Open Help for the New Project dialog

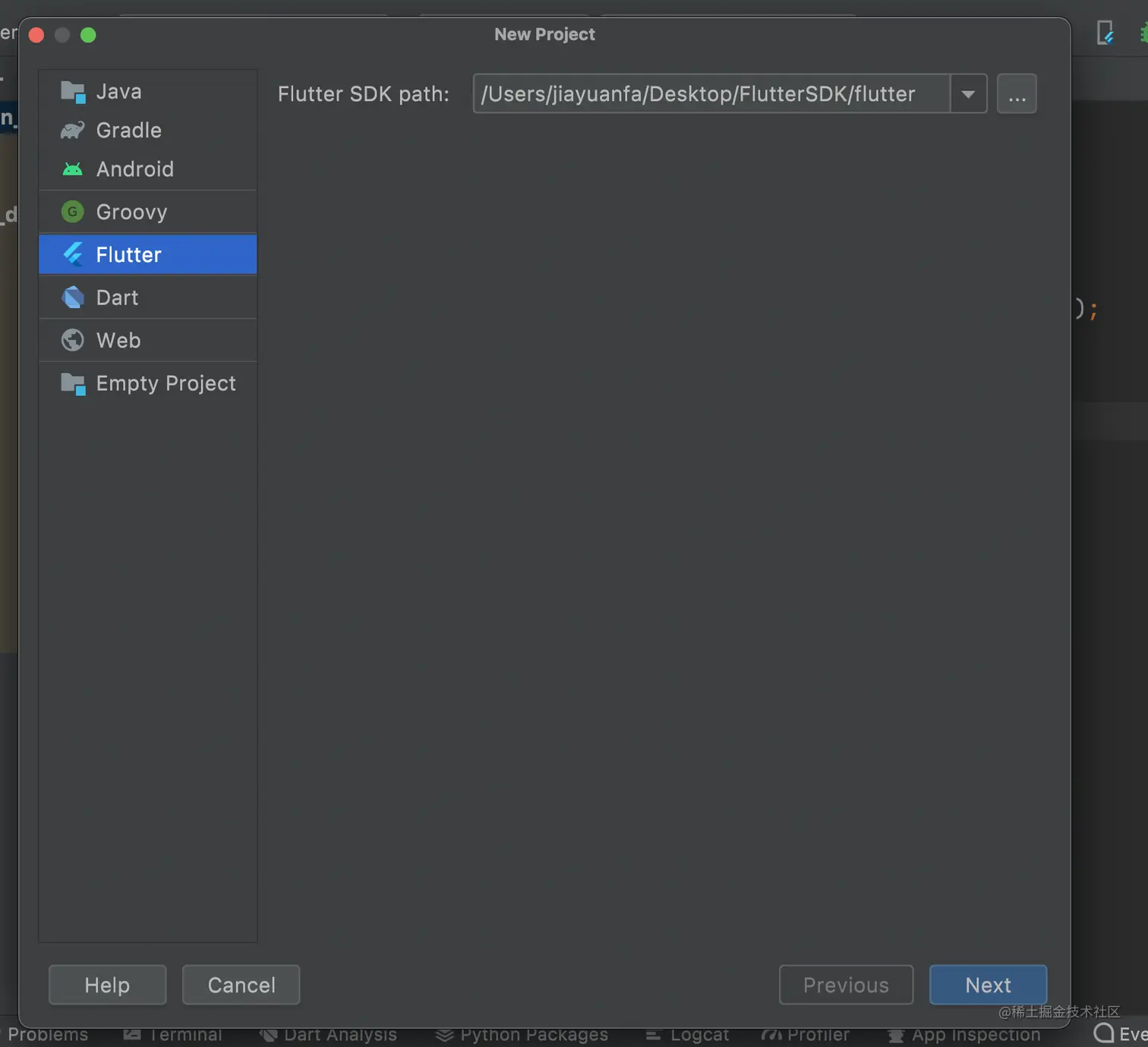click(107, 985)
